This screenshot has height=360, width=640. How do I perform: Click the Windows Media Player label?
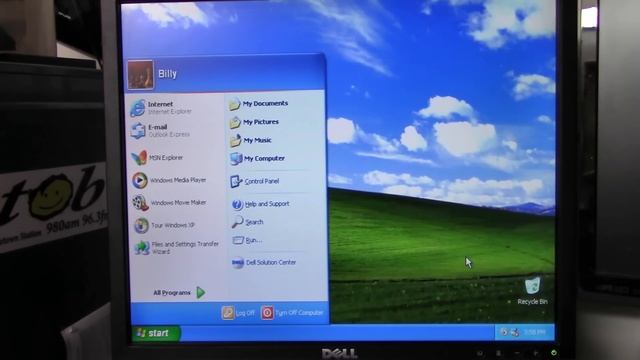[178, 180]
